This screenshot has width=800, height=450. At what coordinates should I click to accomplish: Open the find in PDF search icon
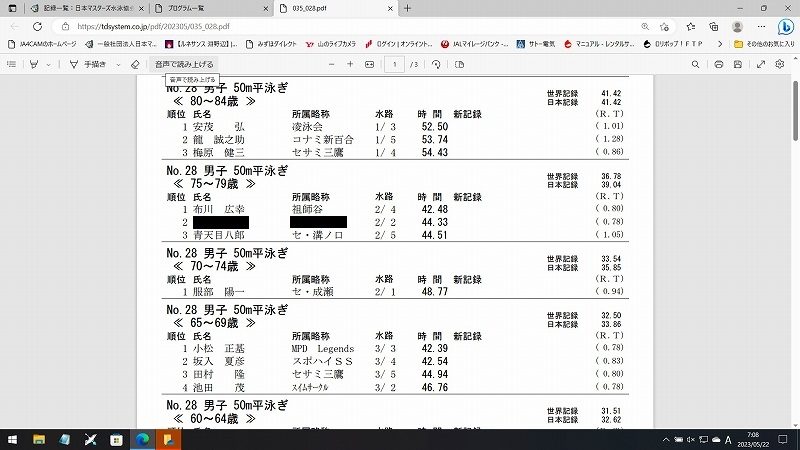coord(693,64)
